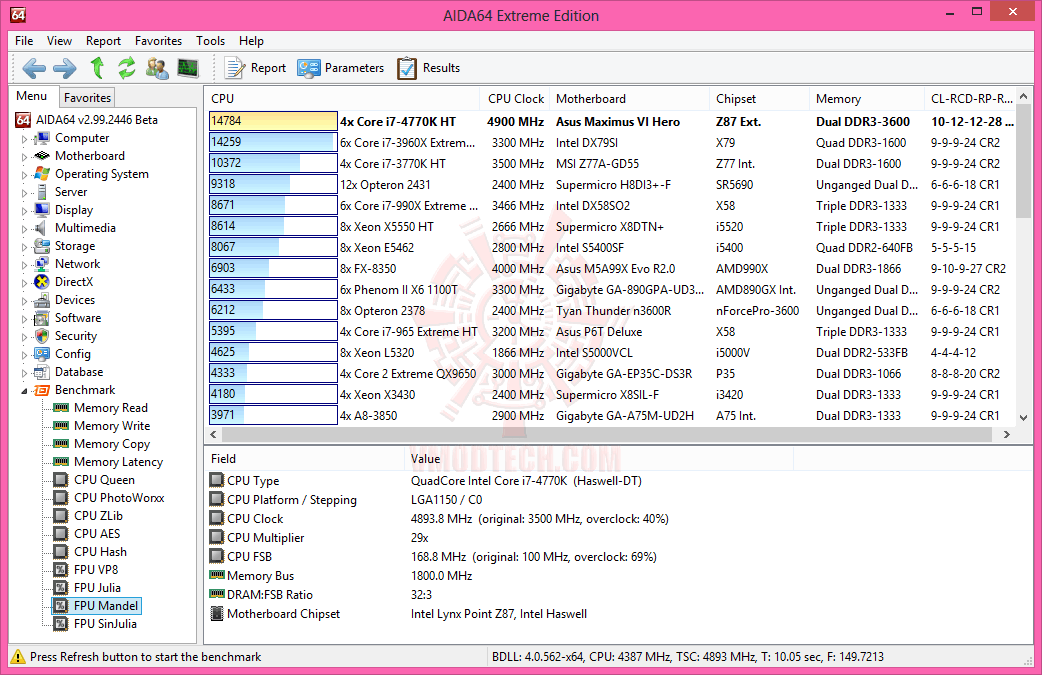
Task: Sort by the Motherboard column header
Action: click(630, 98)
